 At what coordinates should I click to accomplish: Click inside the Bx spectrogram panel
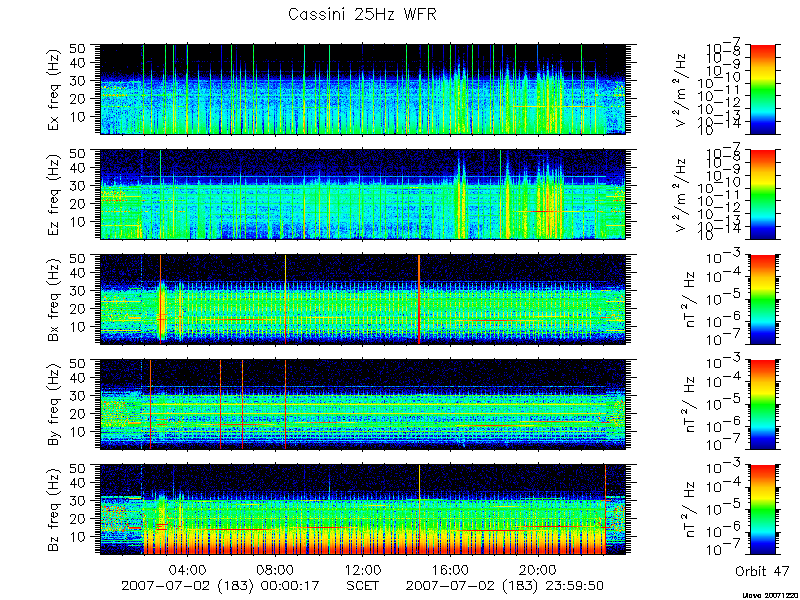tap(362, 299)
